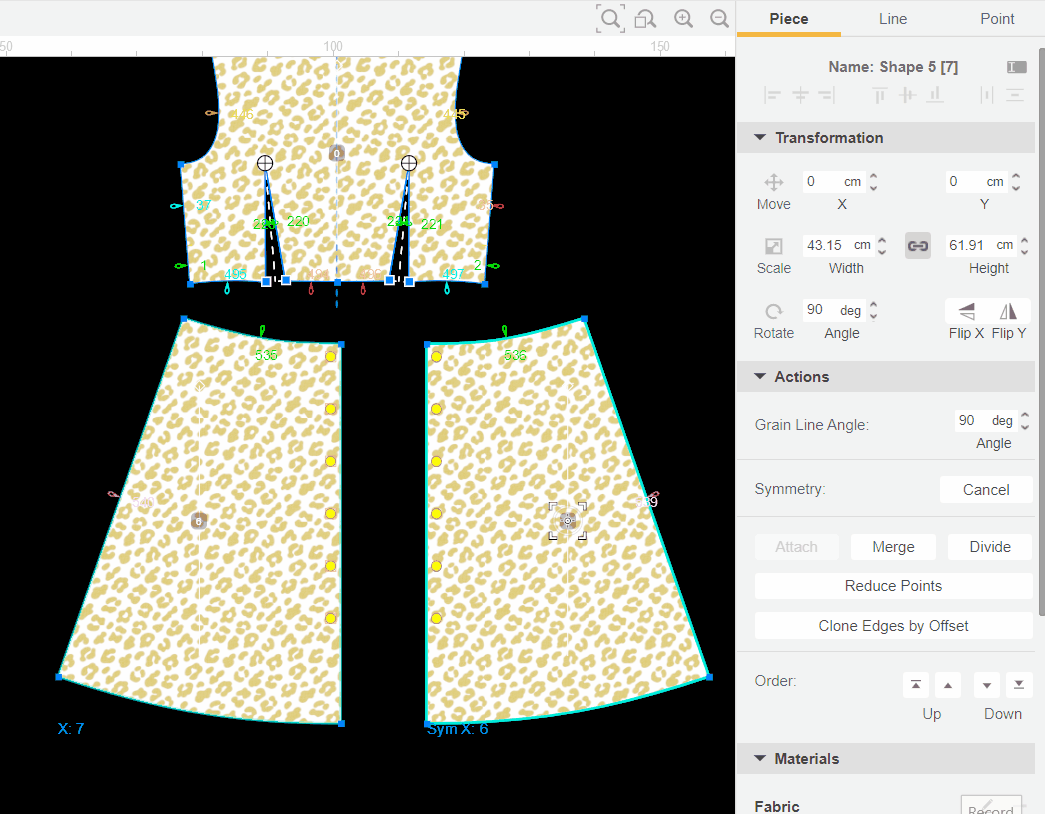Switch to the Piece tab
Viewport: 1045px width, 814px height.
[789, 19]
